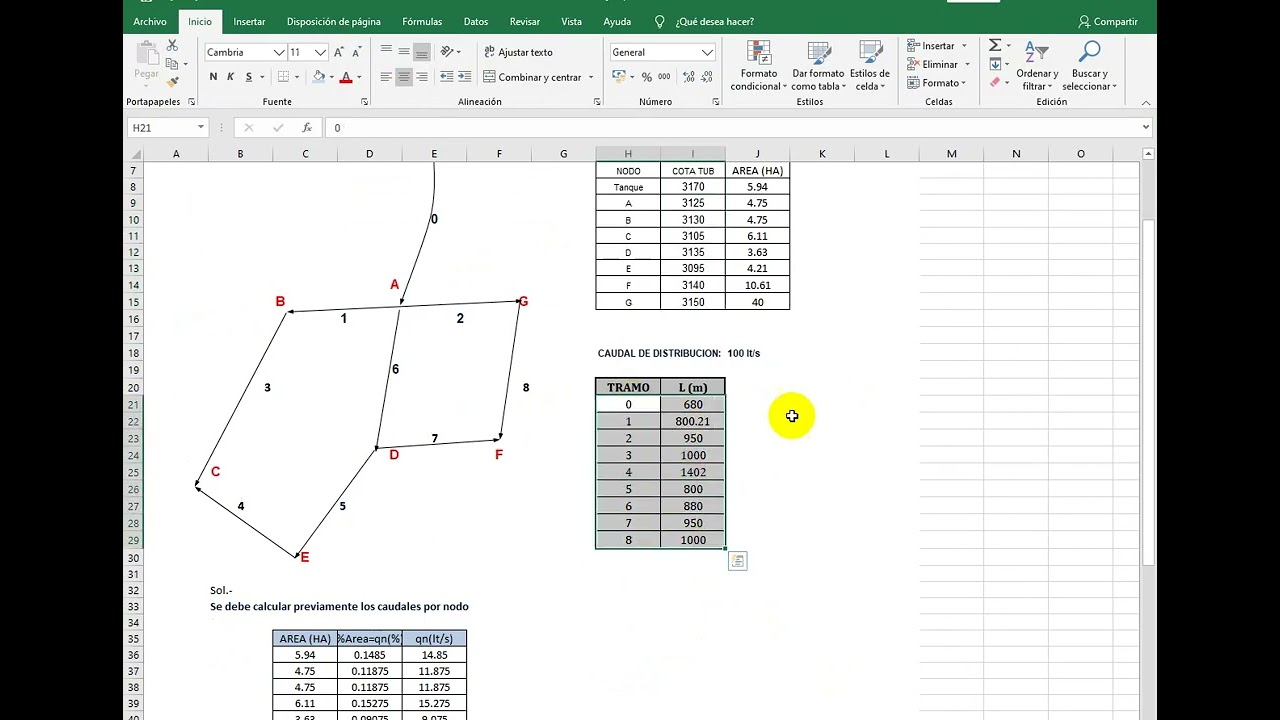Toggle bottom vertical alignment

422,52
